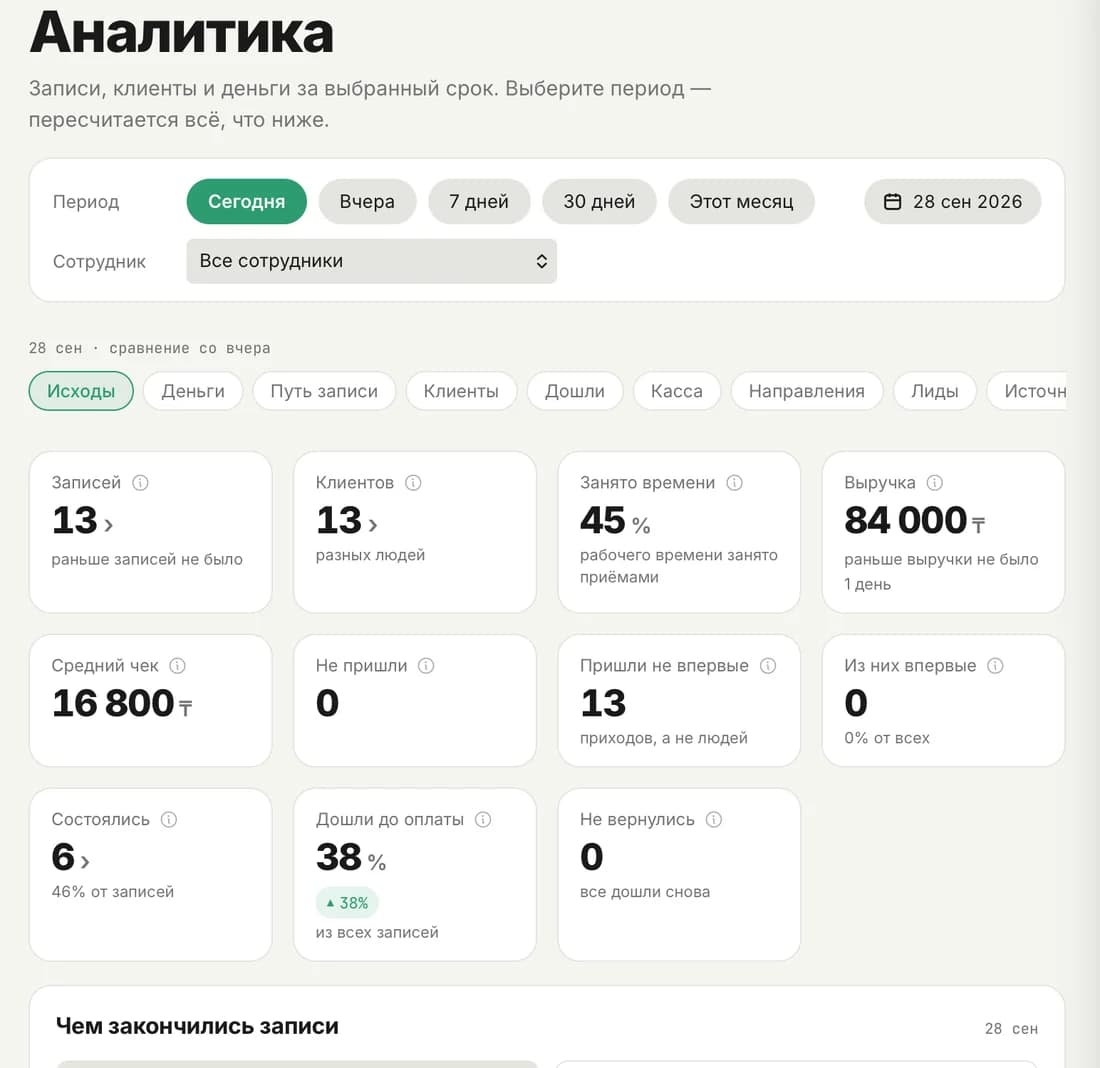
Task: Click the Чем закончились записи heading
Action: (197, 1026)
